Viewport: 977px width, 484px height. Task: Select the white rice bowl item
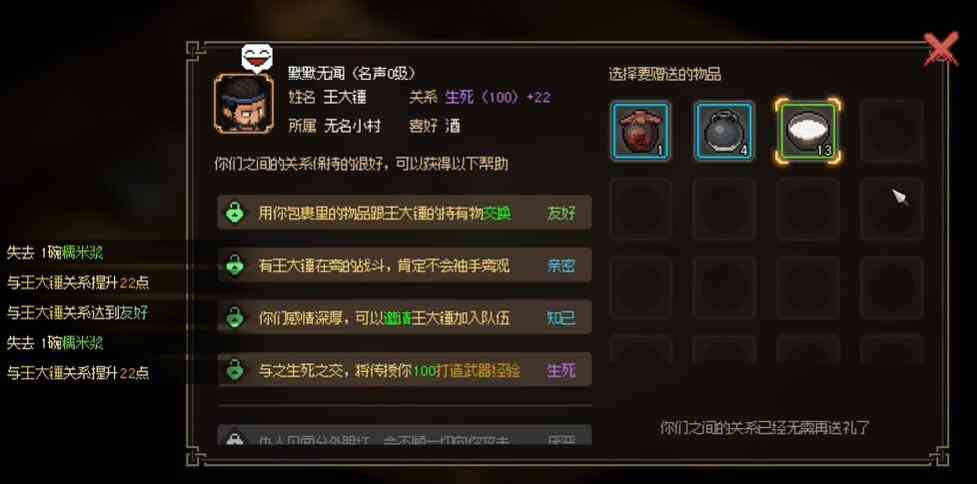click(808, 131)
